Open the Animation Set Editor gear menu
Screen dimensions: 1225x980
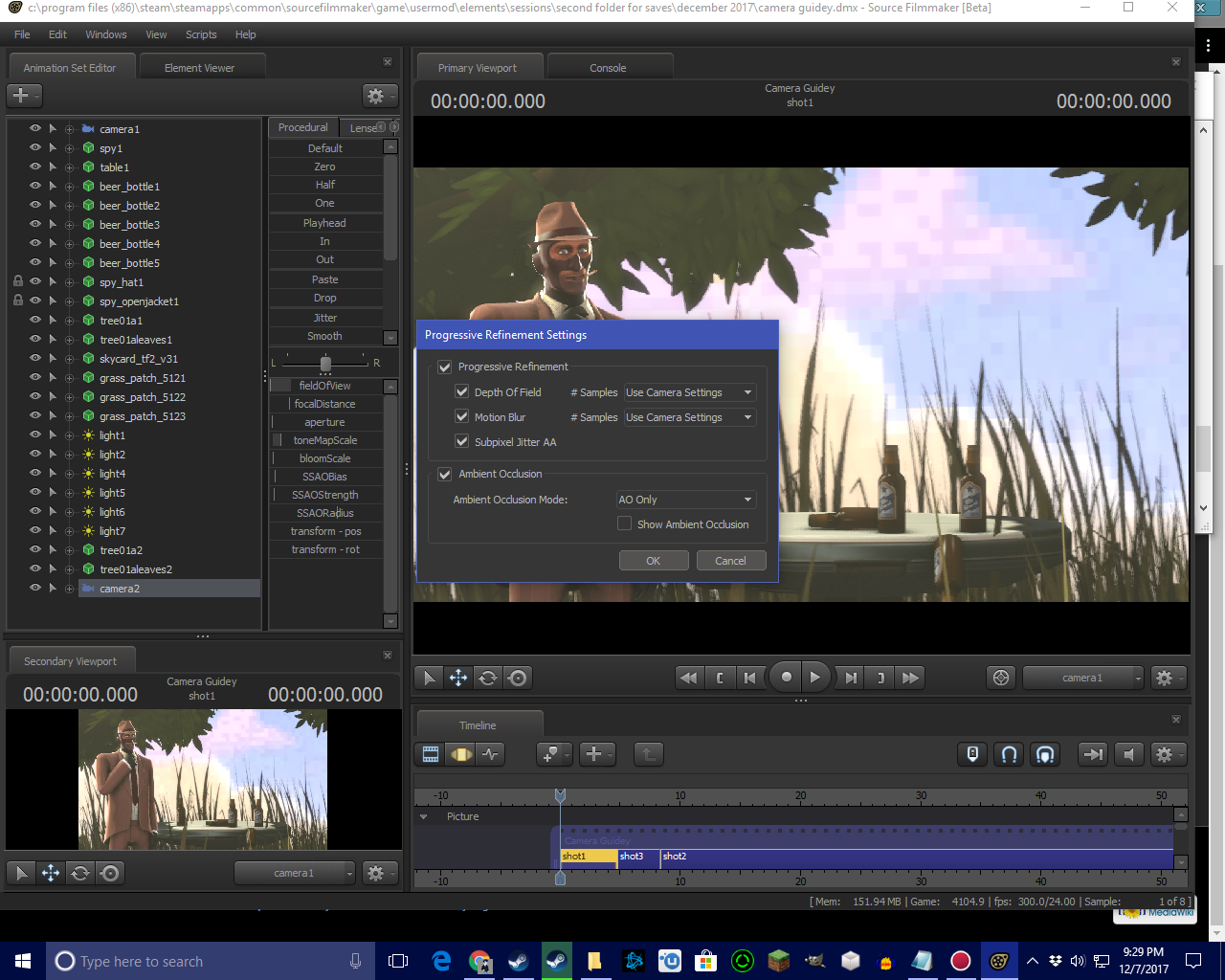pos(378,96)
